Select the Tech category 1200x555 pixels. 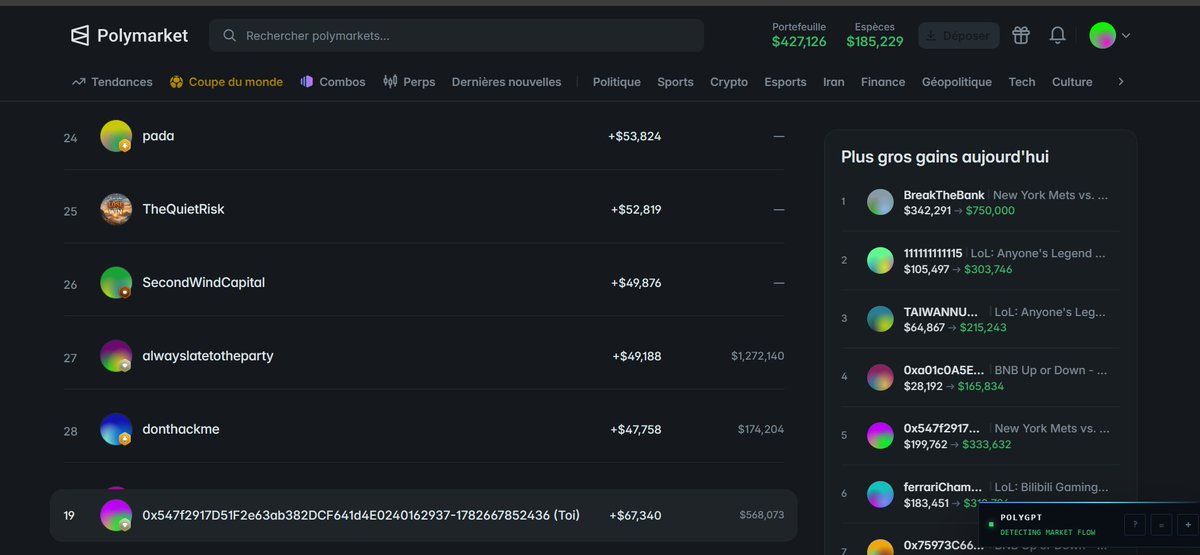[1022, 82]
